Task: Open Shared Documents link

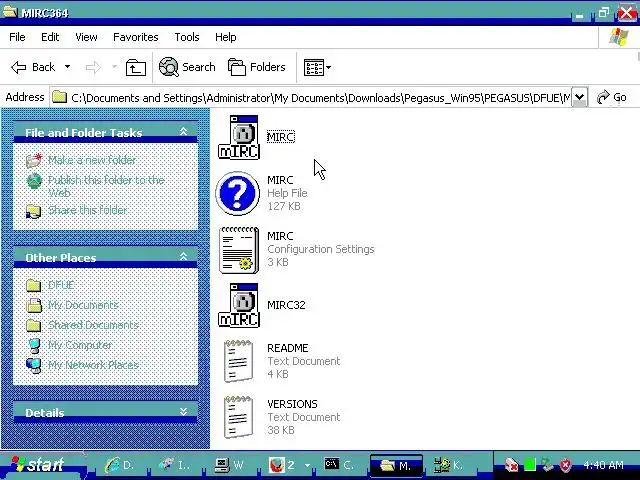Action: point(93,325)
